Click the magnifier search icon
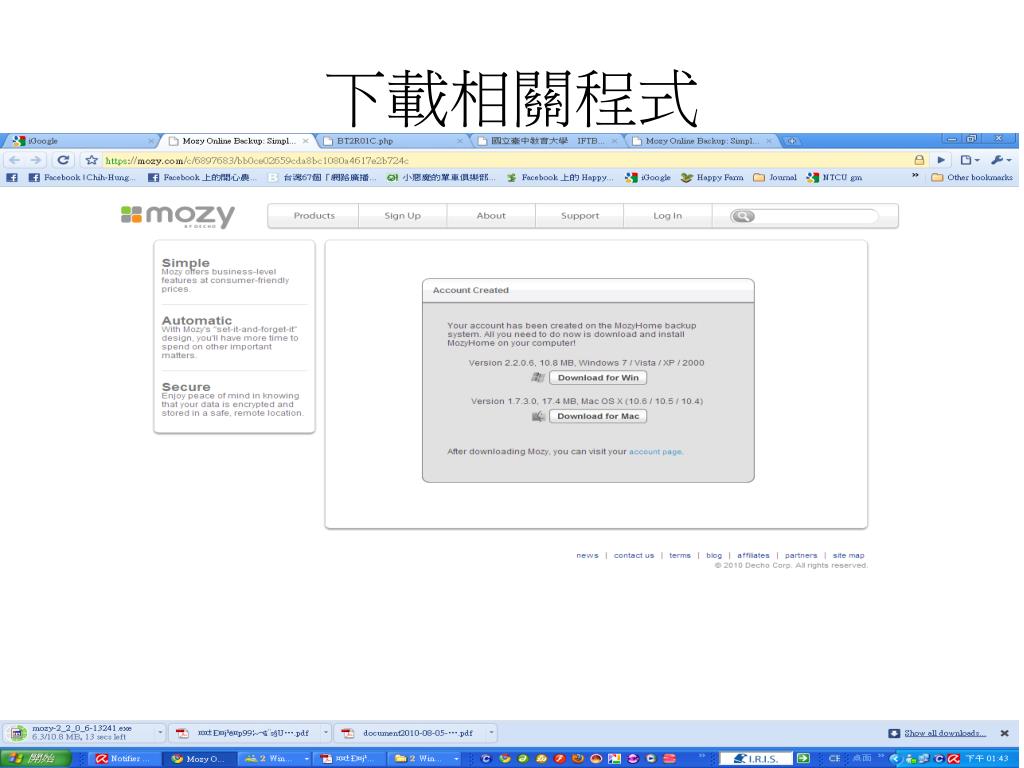 [743, 216]
